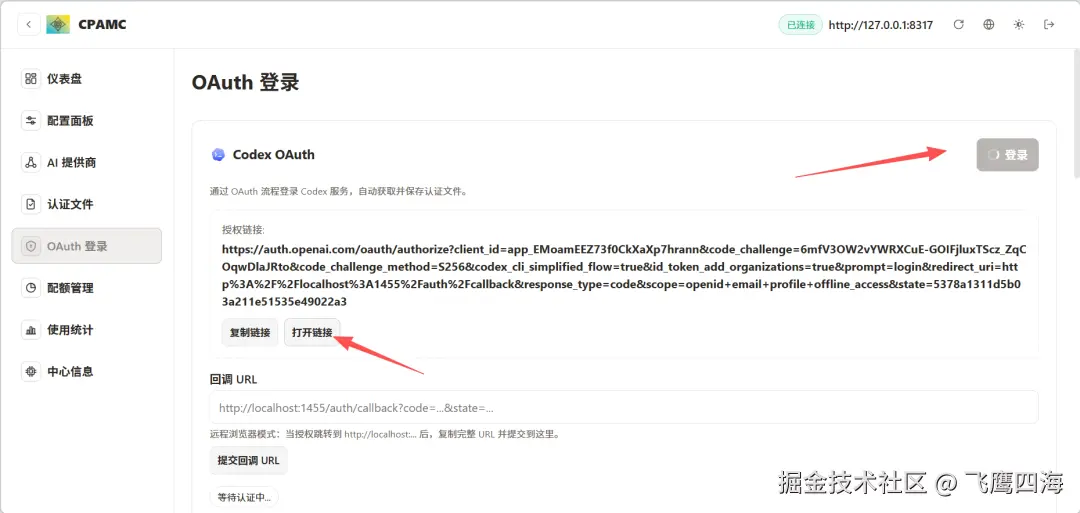Open the language globe icon
Screen dimensions: 1080x513
[x=988, y=25]
